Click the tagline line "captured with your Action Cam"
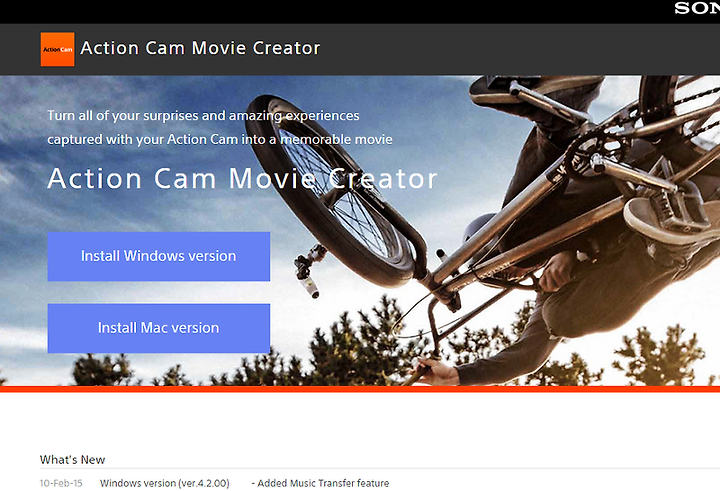 click(x=220, y=139)
